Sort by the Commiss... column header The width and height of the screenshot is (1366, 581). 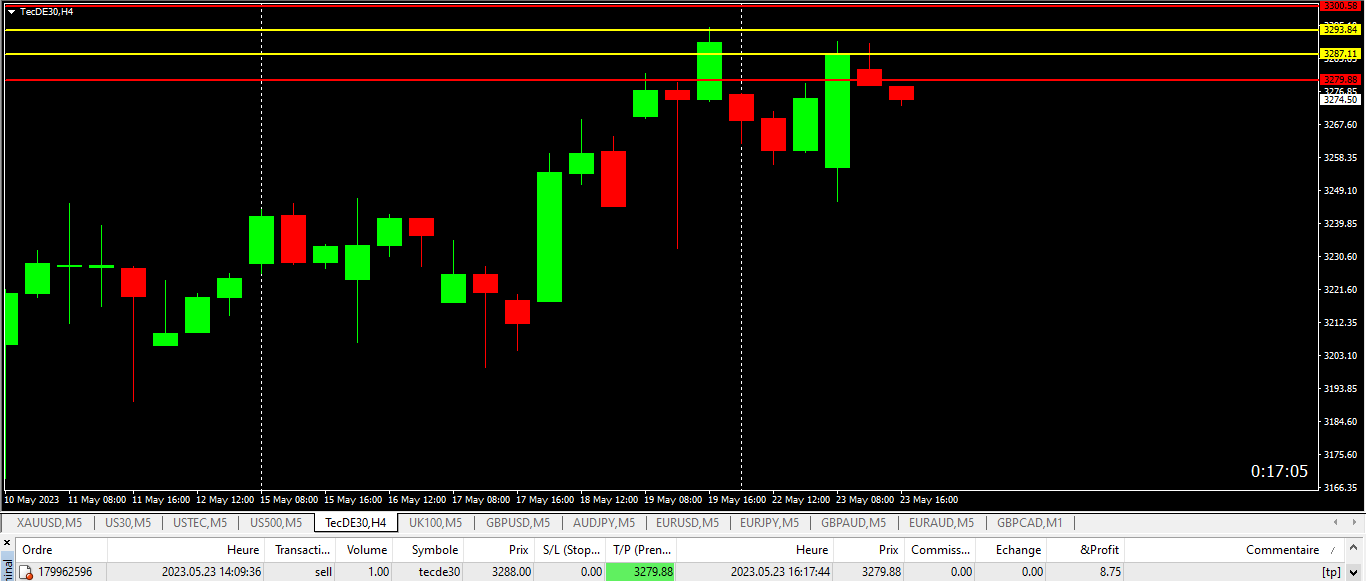(x=940, y=550)
